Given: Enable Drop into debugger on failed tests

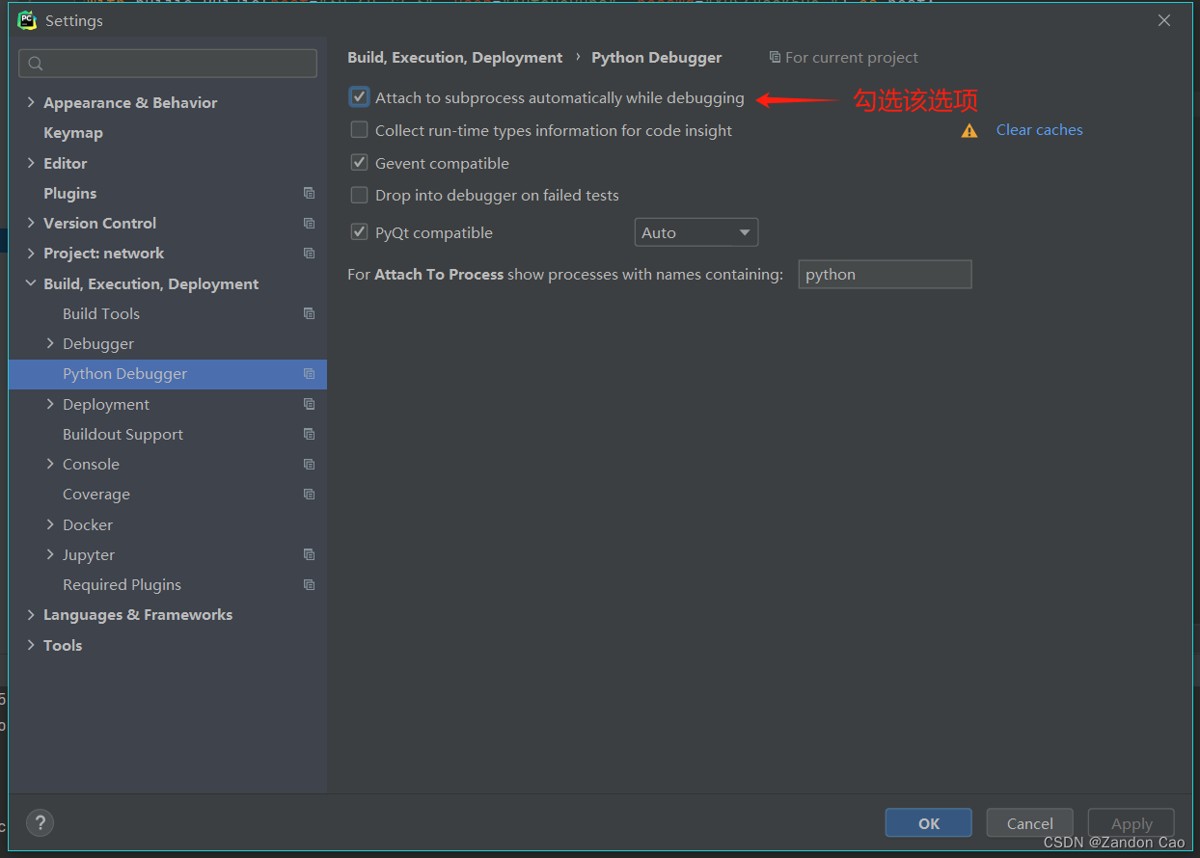Looking at the screenshot, I should point(359,195).
